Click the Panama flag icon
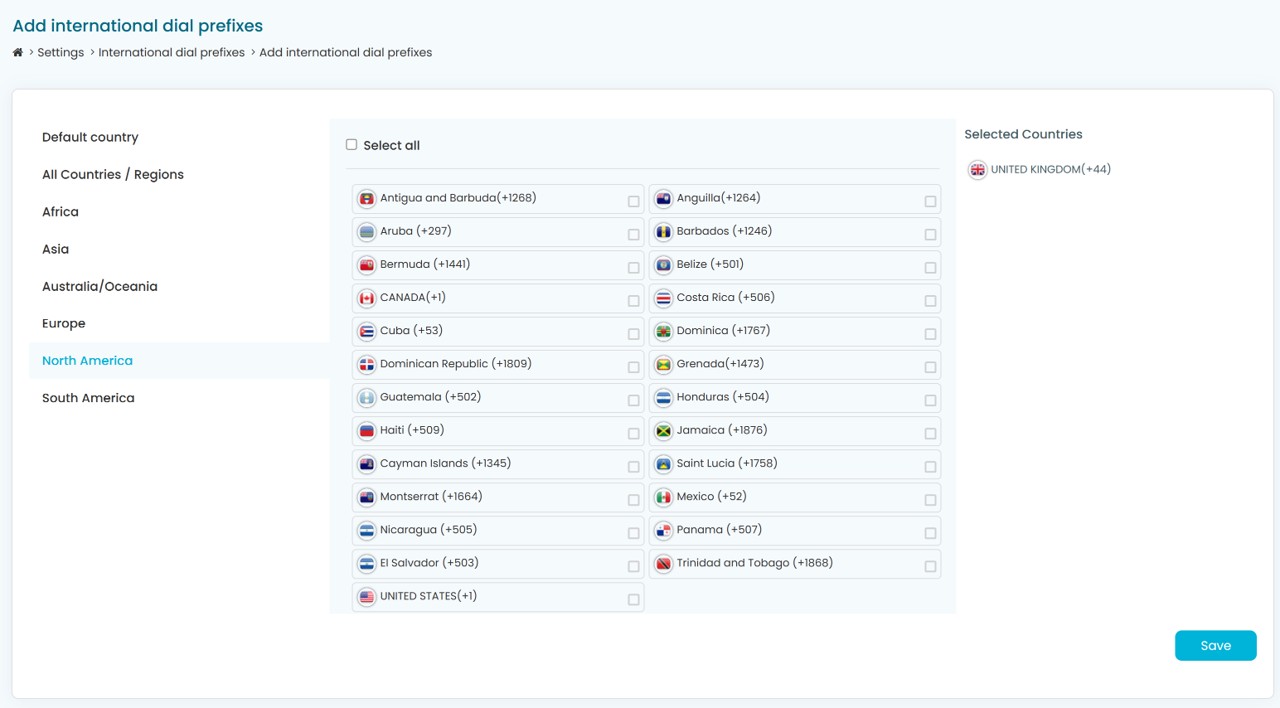The height and width of the screenshot is (708, 1280). pos(663,530)
